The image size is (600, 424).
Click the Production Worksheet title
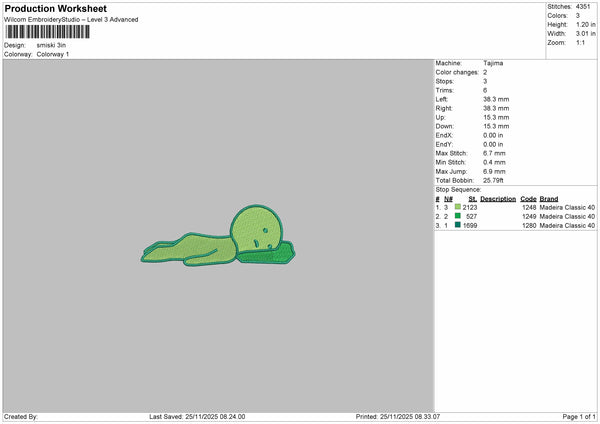pos(55,9)
